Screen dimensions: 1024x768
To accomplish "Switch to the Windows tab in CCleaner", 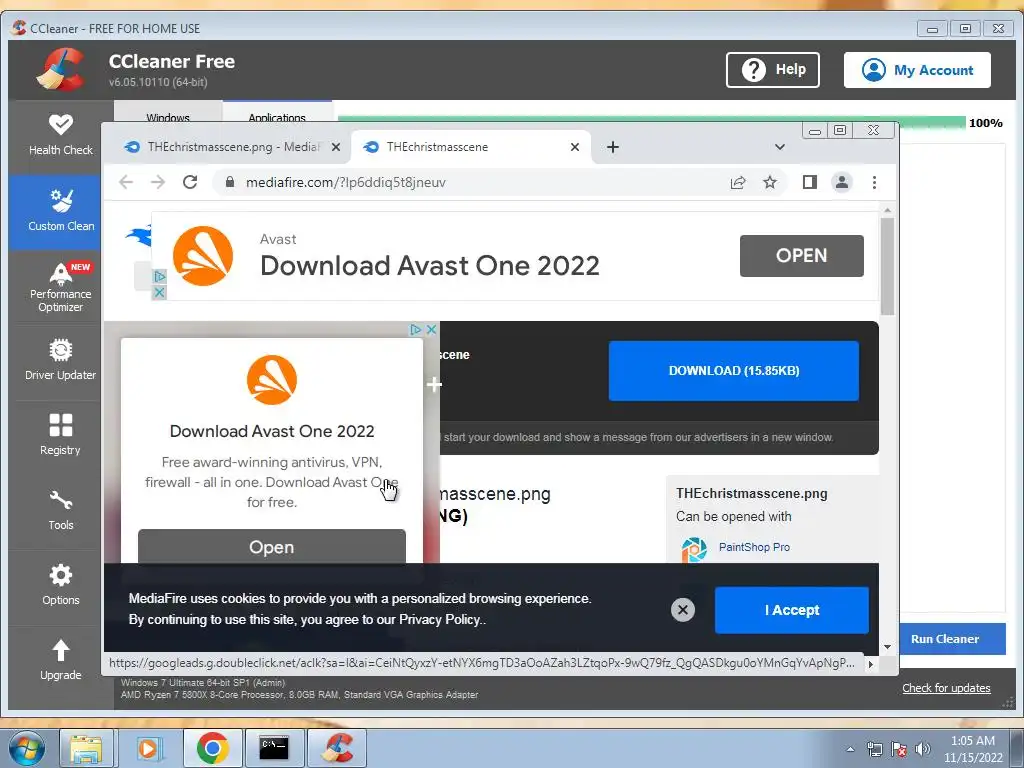I will pyautogui.click(x=168, y=112).
